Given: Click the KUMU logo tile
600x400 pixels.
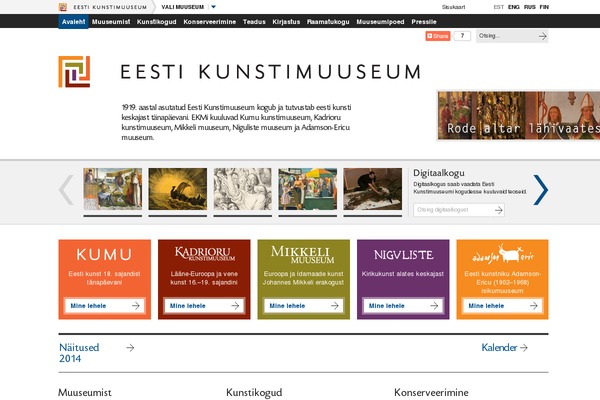Looking at the screenshot, I should click(x=104, y=255).
